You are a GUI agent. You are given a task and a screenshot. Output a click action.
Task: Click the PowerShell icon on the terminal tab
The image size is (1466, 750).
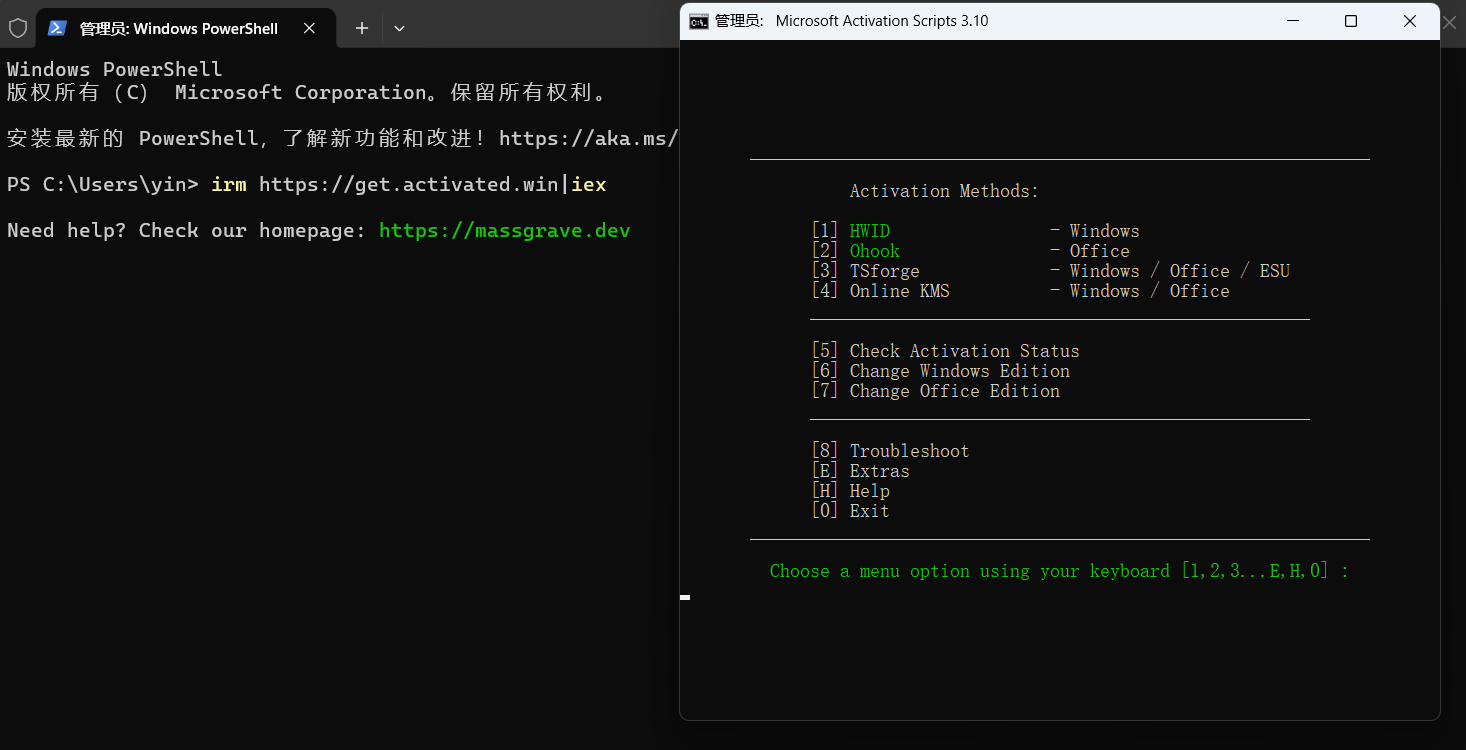(57, 28)
